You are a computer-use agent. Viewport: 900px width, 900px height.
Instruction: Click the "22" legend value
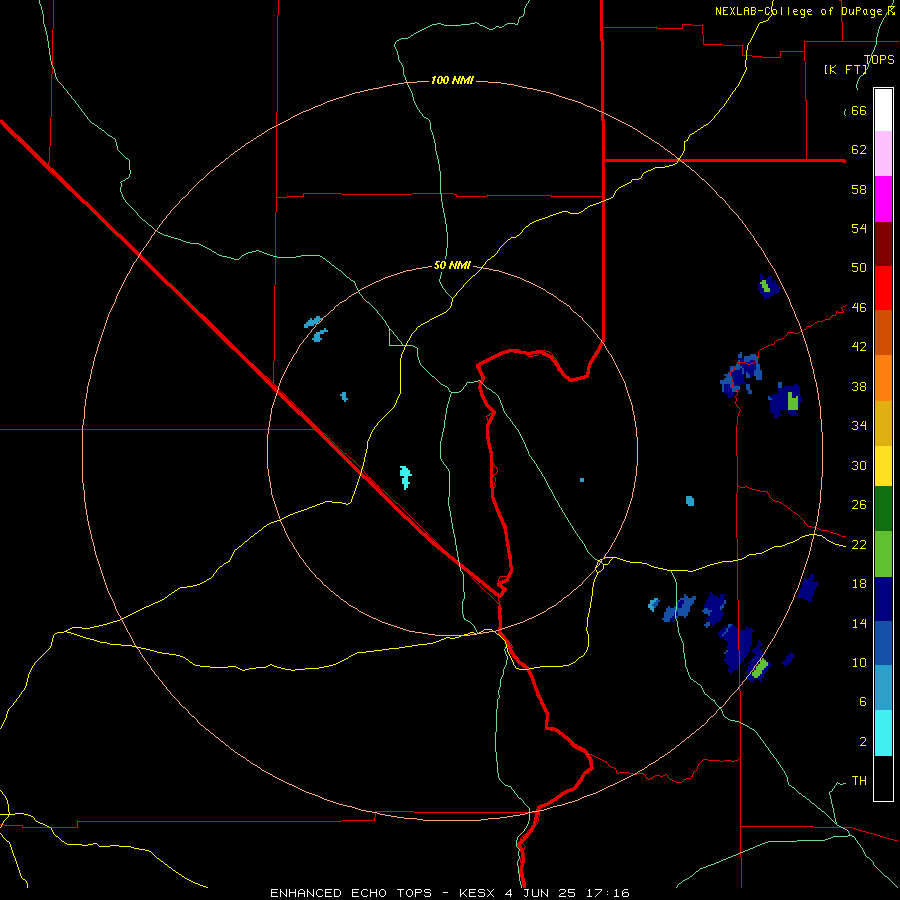click(859, 545)
